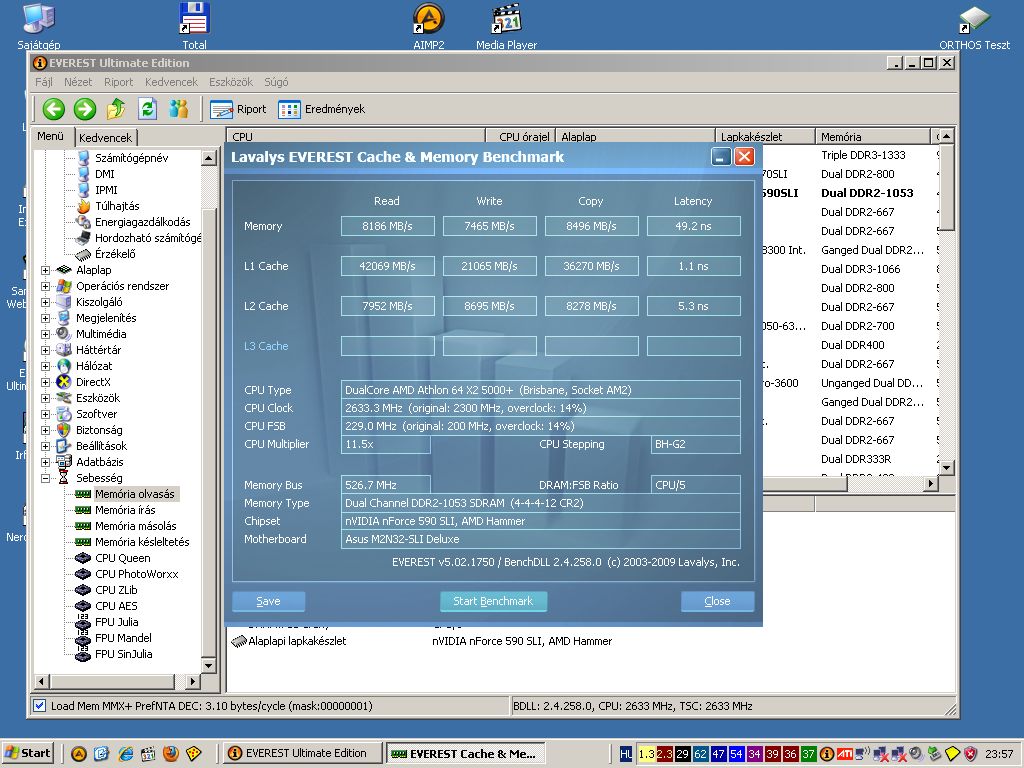Select Memória másolás benchmark item
The height and width of the screenshot is (768, 1024).
[x=126, y=526]
